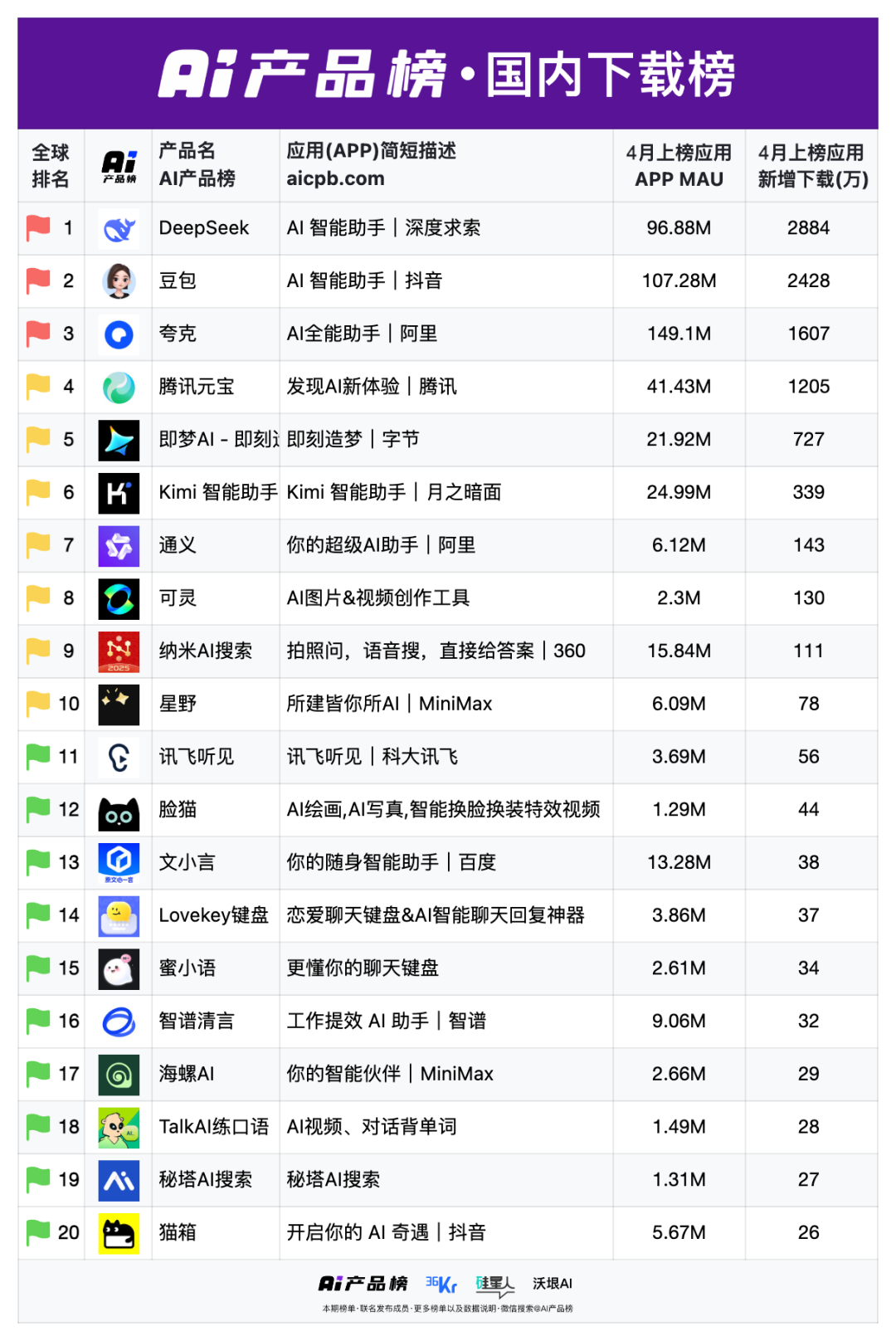Click the 腾讯元宝 product name
The height and width of the screenshot is (1341, 896).
click(197, 387)
